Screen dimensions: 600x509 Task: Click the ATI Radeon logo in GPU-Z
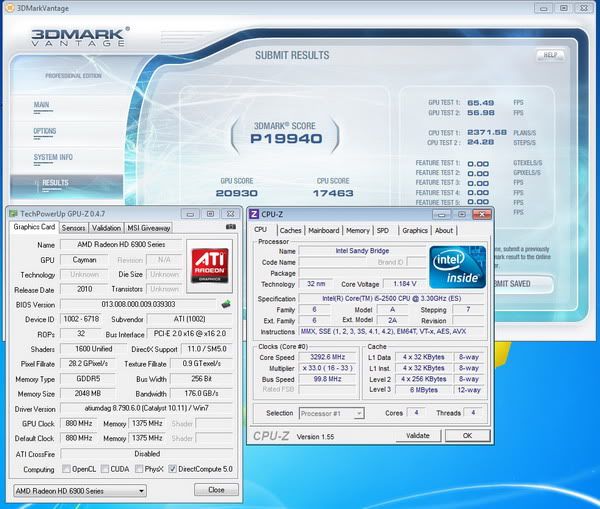tap(209, 266)
